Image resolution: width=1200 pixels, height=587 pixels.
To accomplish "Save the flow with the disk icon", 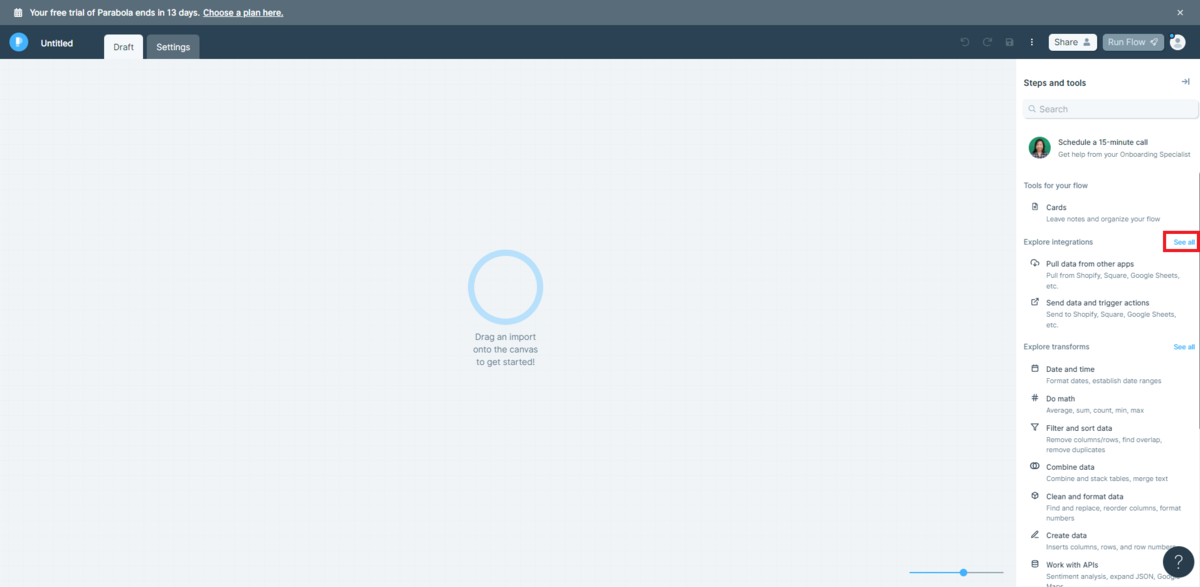I will pyautogui.click(x=1009, y=42).
